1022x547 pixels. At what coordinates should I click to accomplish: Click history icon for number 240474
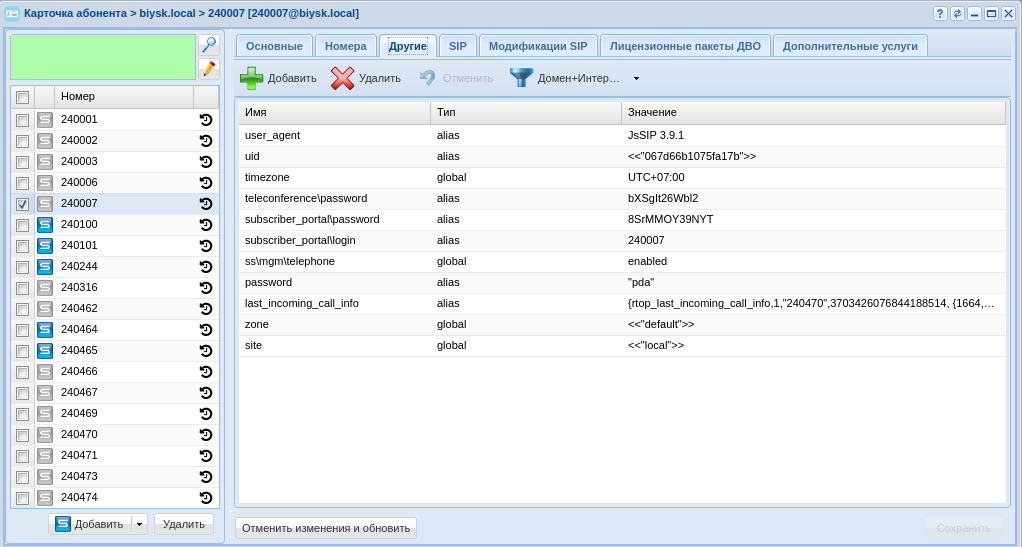pyautogui.click(x=206, y=497)
